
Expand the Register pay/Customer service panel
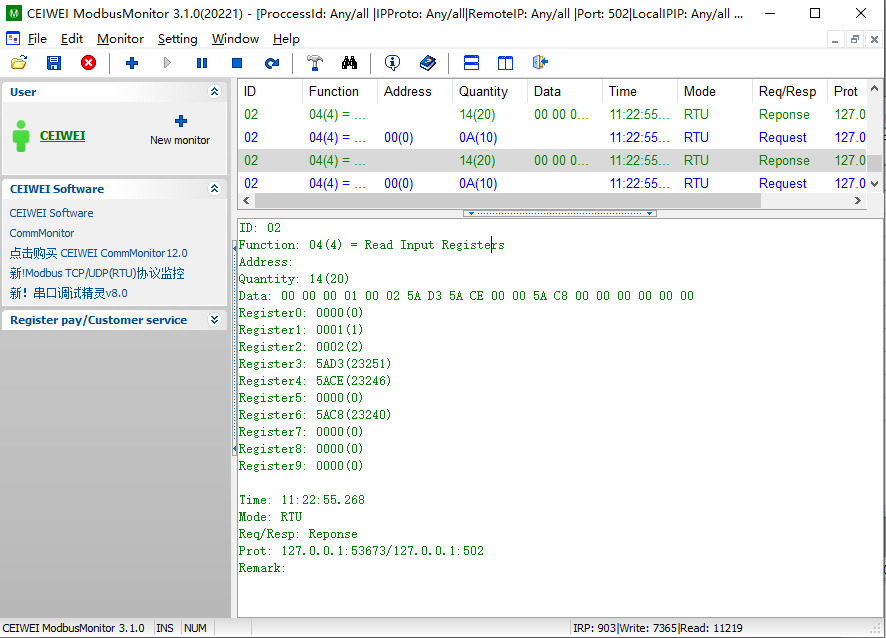click(214, 320)
